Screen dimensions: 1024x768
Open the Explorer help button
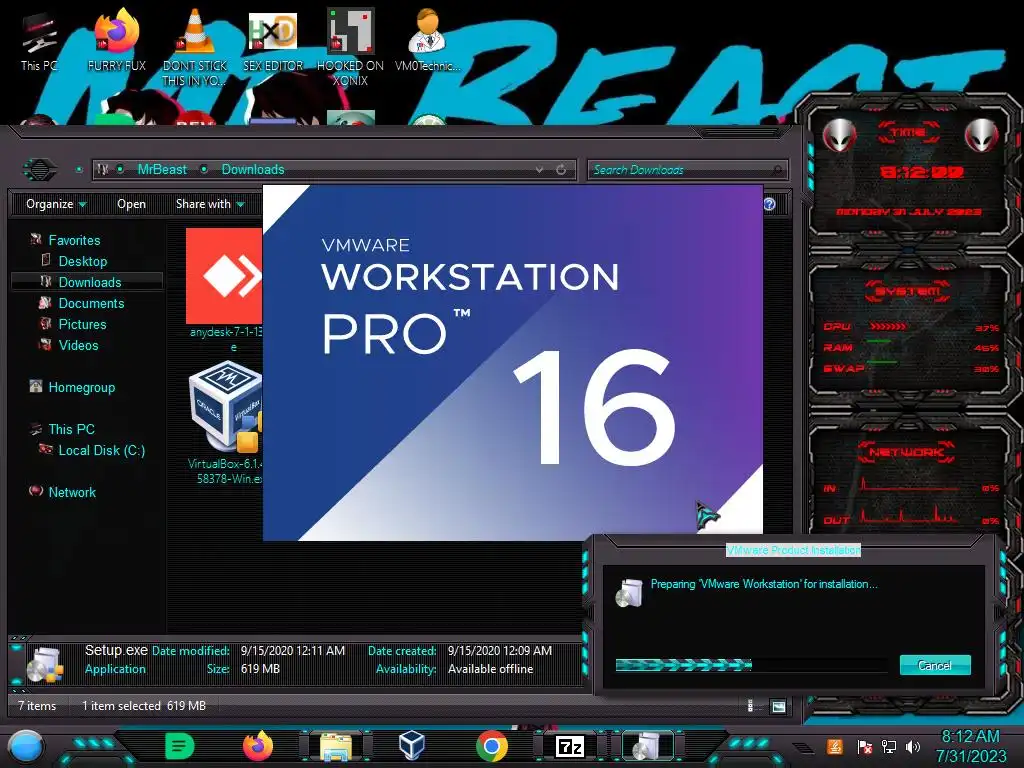coord(770,204)
